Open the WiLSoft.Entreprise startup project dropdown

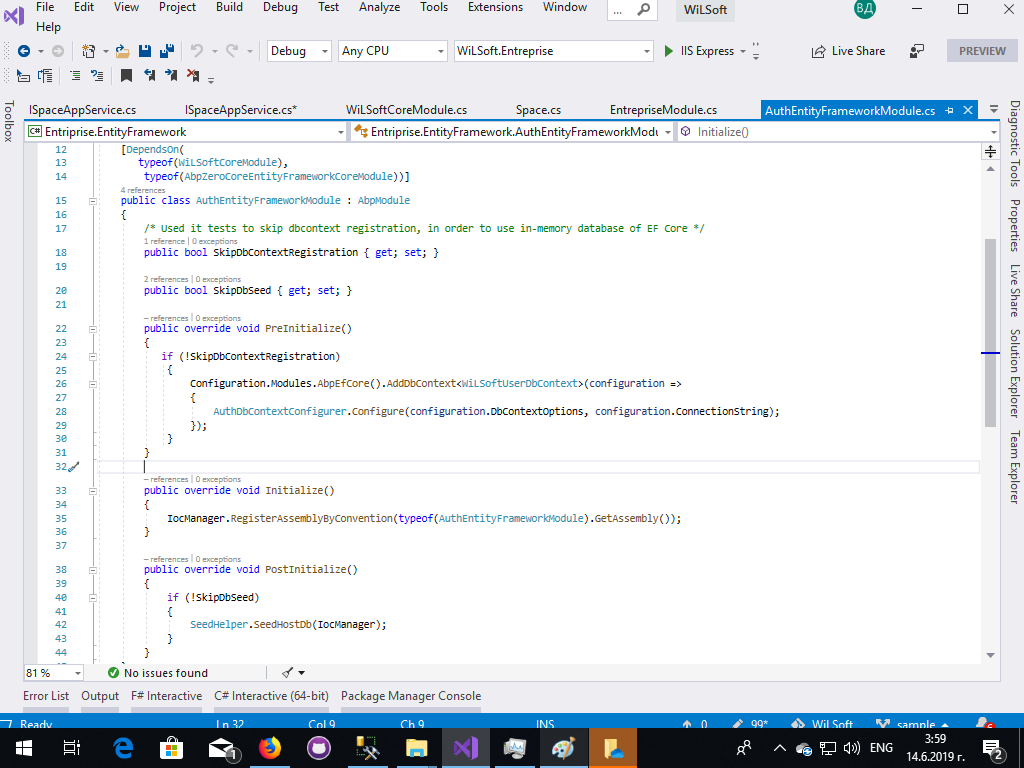click(554, 51)
